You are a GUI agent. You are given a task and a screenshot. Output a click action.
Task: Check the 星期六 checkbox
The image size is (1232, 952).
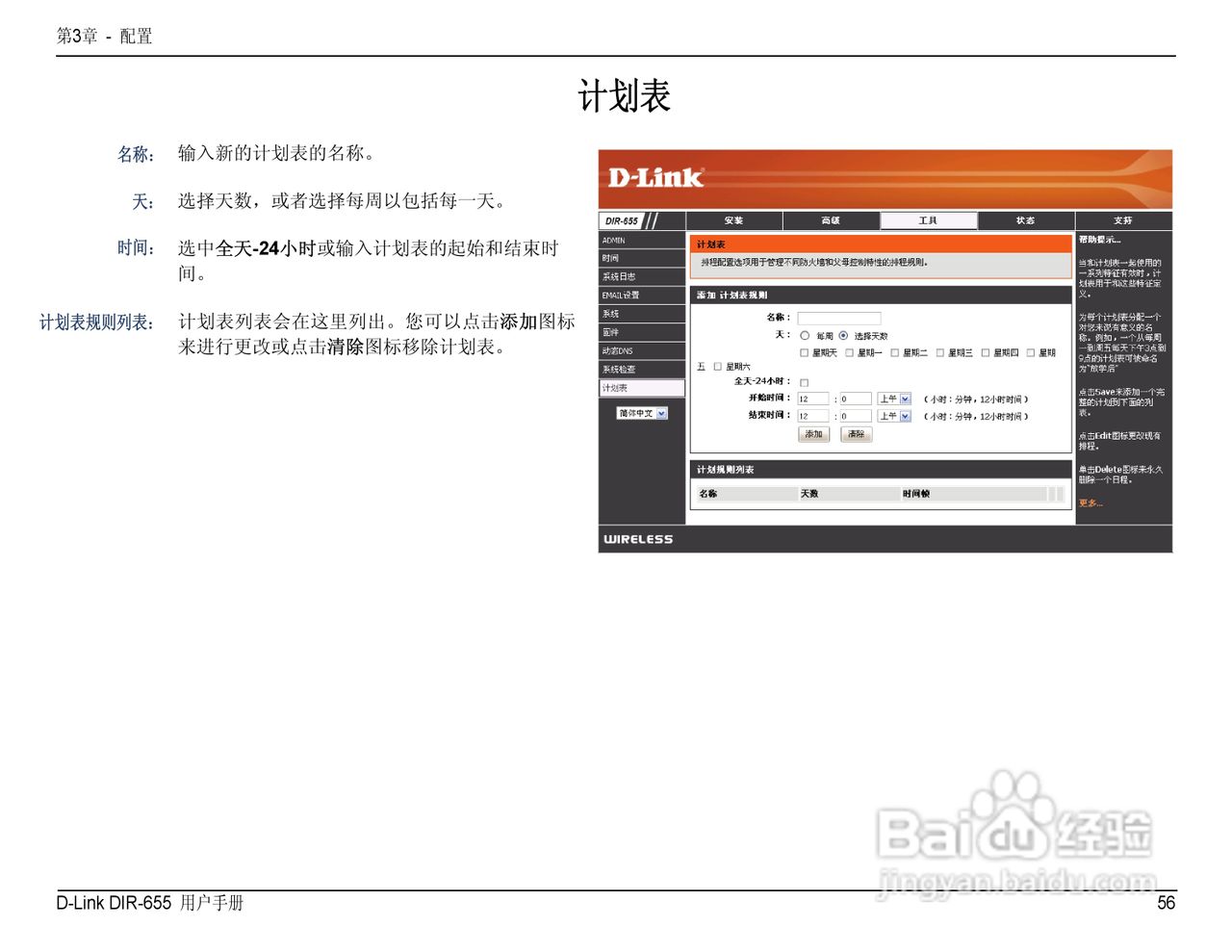click(717, 367)
